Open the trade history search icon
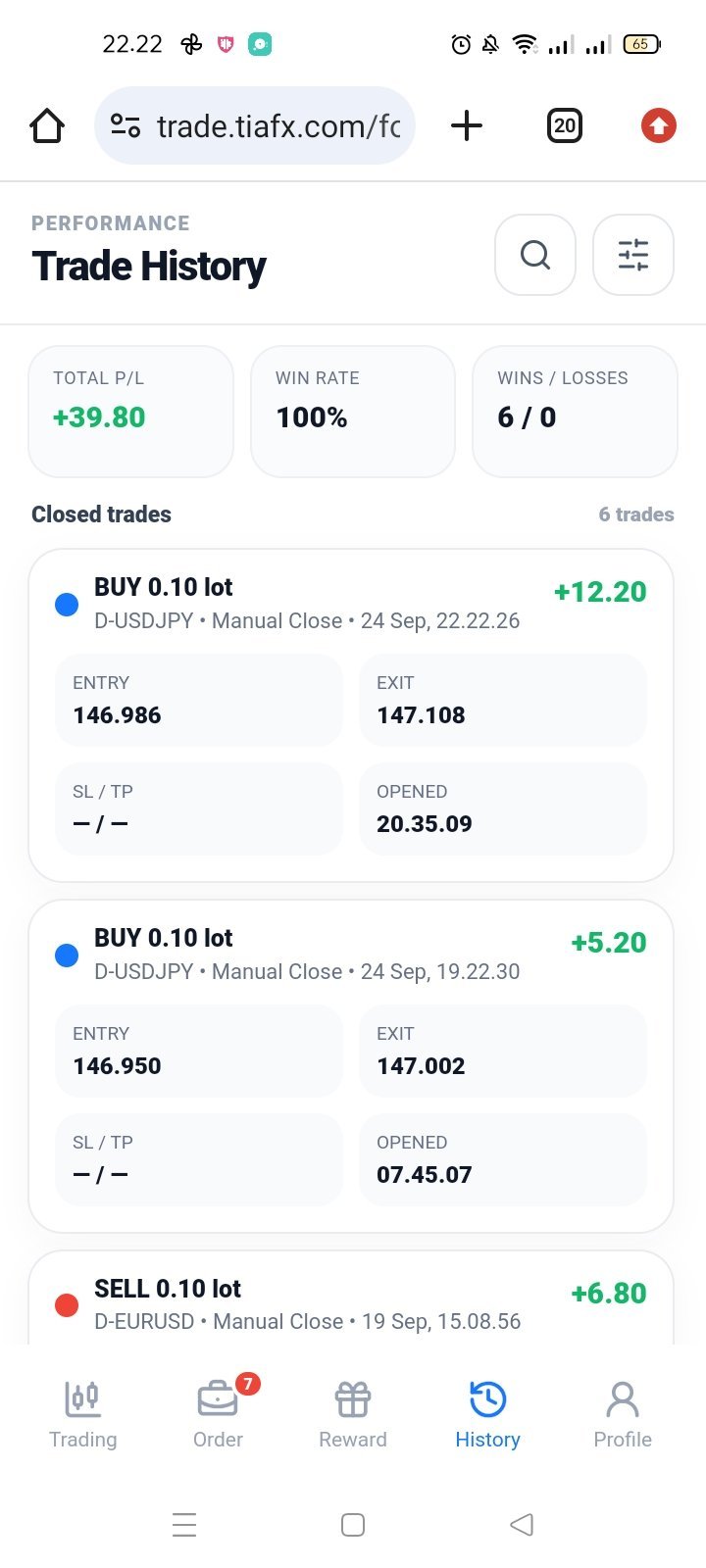The width and height of the screenshot is (706, 1568). (x=535, y=255)
